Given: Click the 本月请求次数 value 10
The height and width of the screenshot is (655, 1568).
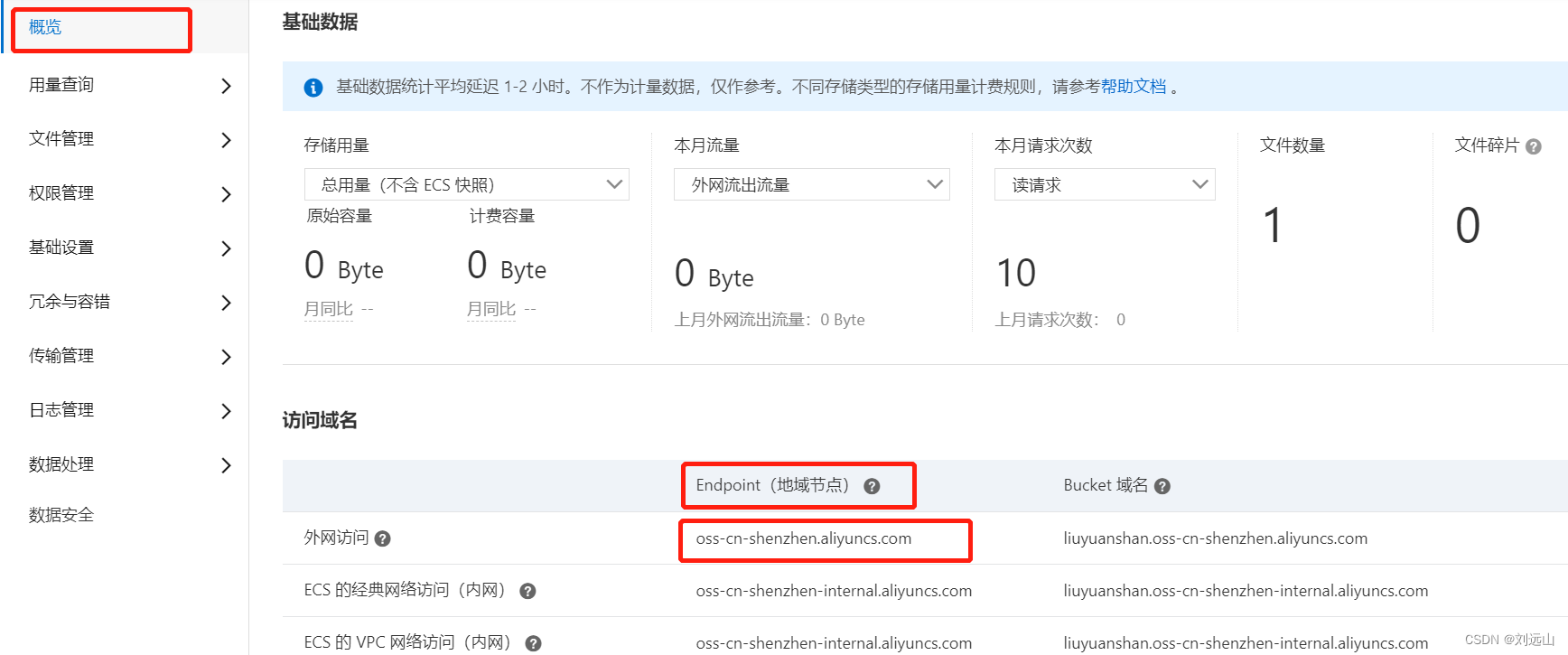Looking at the screenshot, I should [x=1016, y=273].
